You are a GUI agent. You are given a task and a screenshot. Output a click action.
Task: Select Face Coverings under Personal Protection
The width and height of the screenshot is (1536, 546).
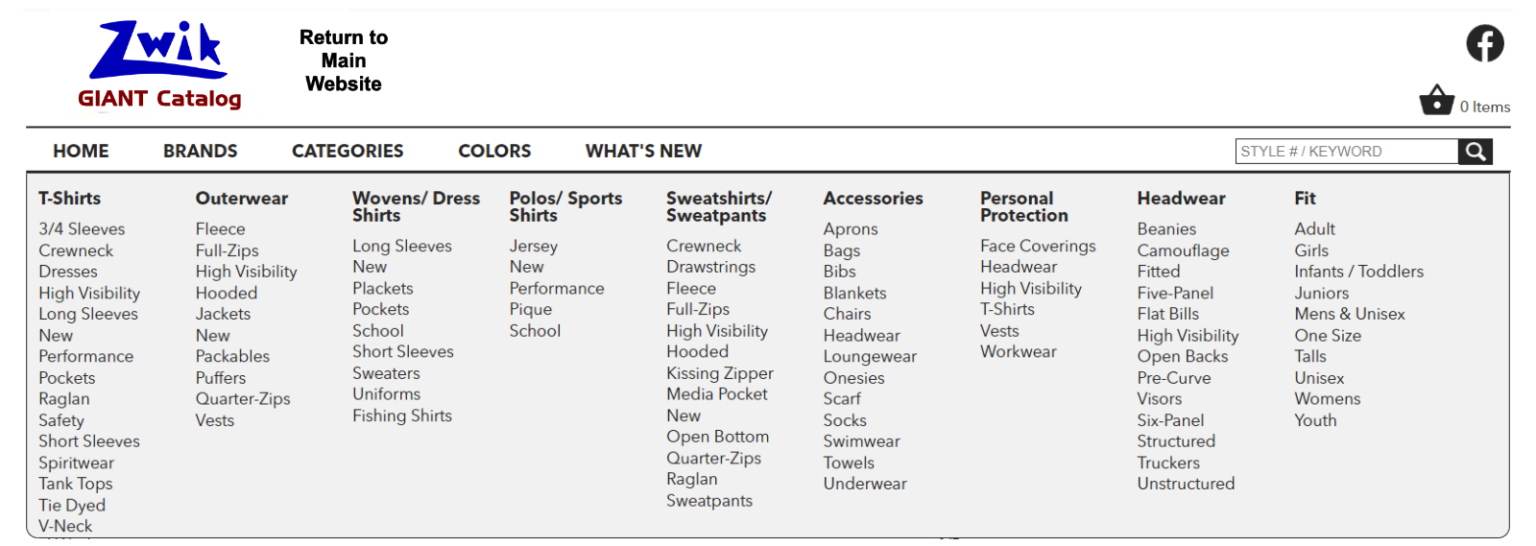pos(1038,246)
